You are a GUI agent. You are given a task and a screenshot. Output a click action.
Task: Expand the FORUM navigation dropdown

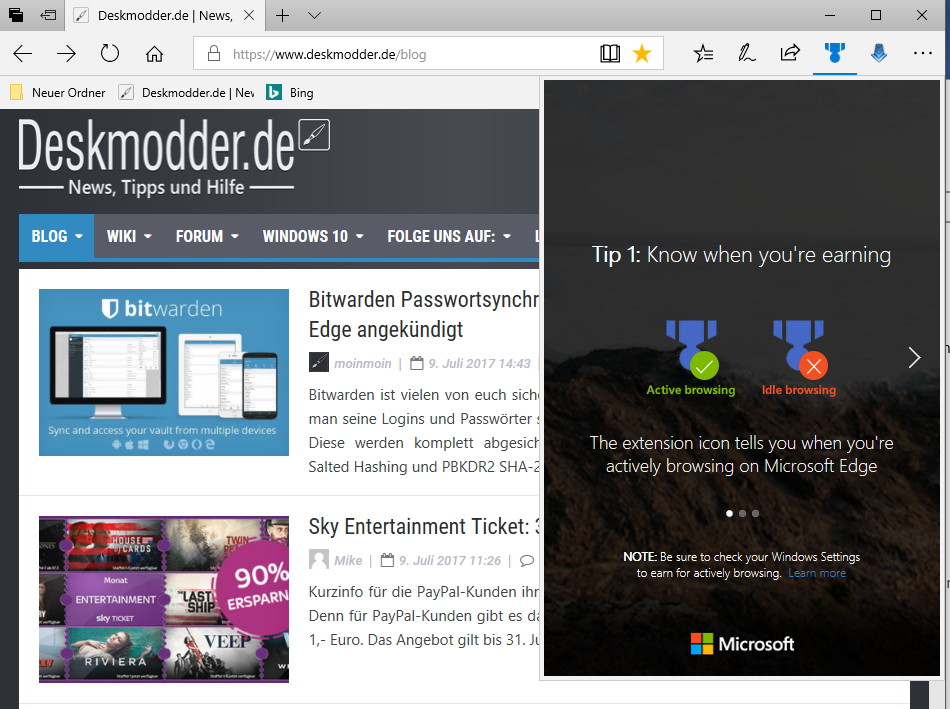click(x=207, y=236)
